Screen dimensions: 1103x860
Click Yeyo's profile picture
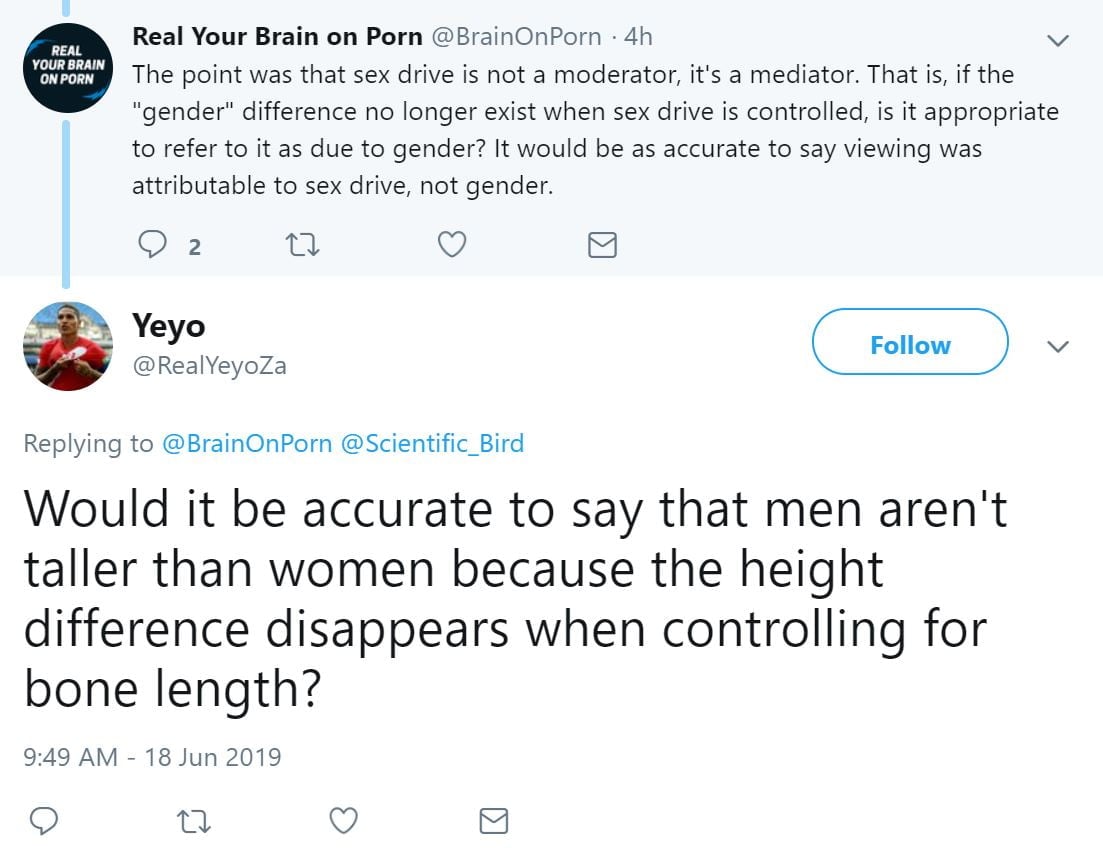pyautogui.click(x=67, y=346)
